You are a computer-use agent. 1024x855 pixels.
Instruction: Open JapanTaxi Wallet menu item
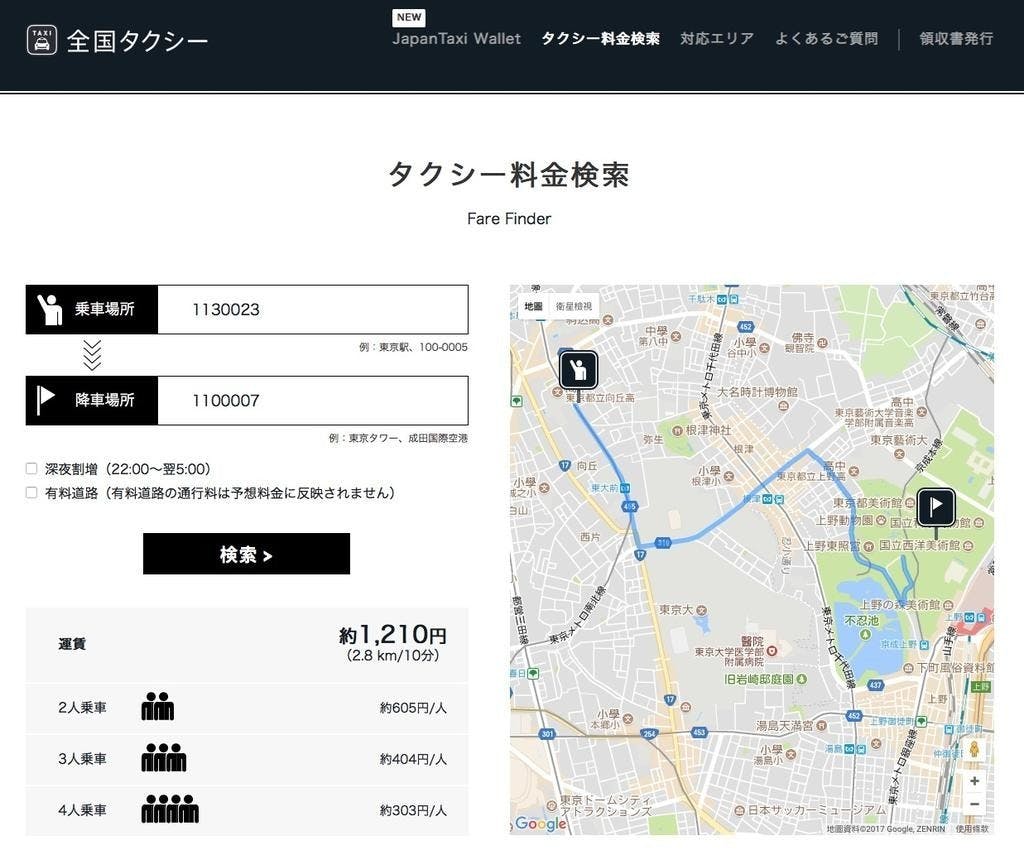point(456,39)
